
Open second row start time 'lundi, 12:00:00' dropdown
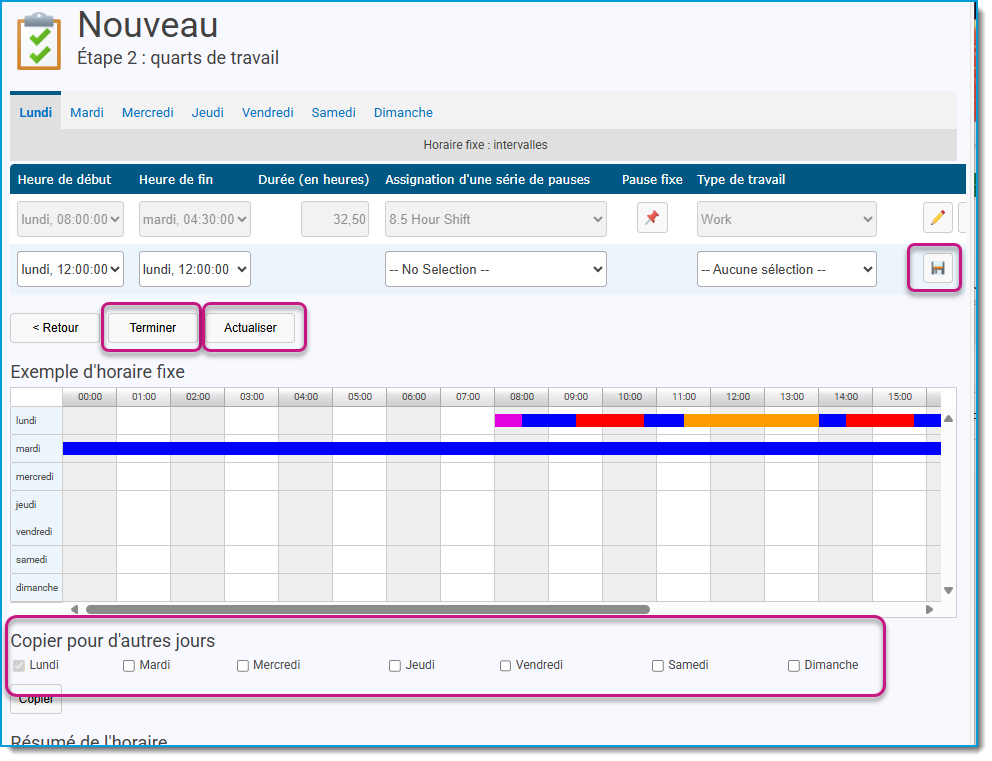coord(70,269)
